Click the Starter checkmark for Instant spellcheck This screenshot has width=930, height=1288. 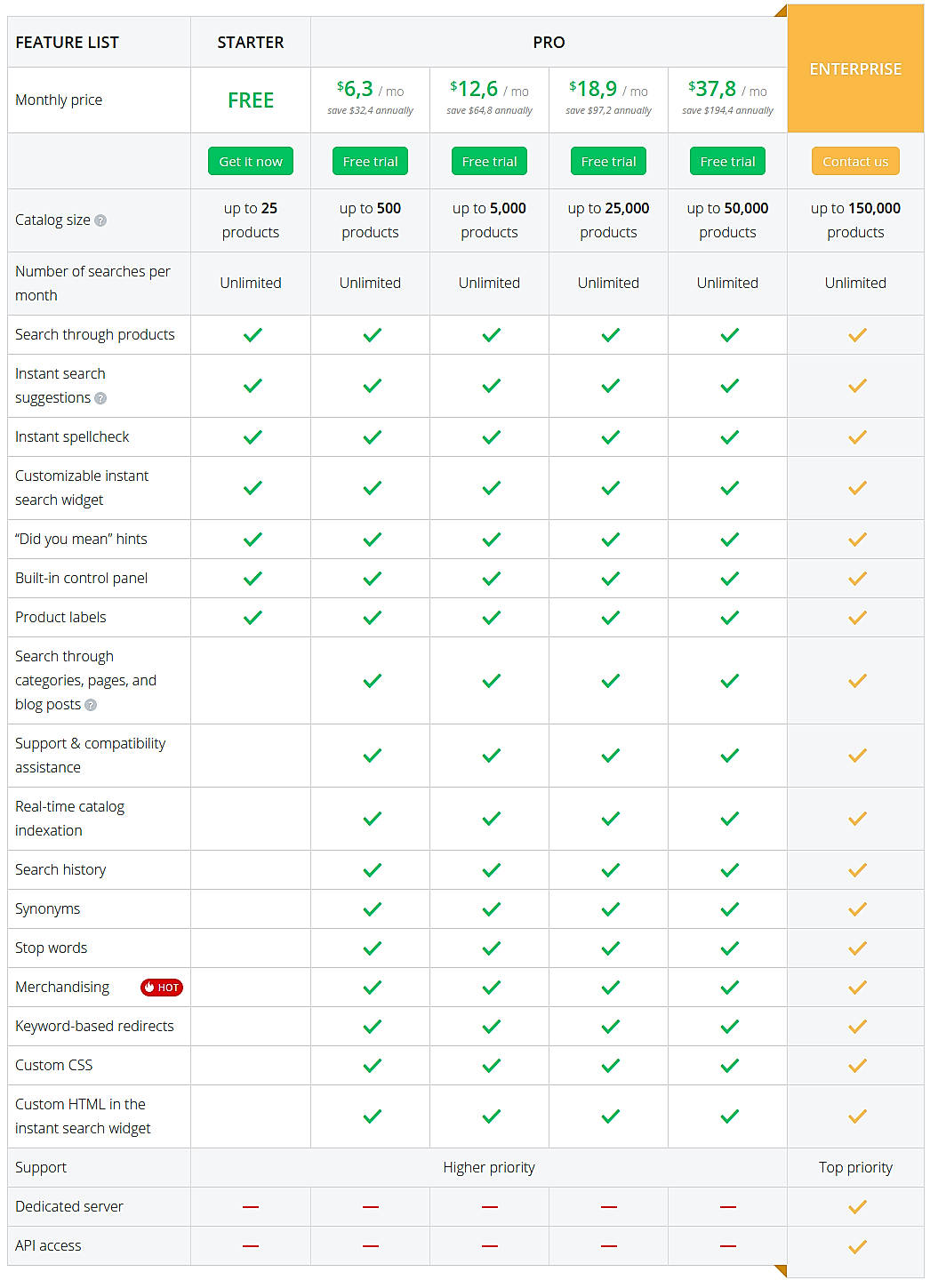(x=251, y=436)
